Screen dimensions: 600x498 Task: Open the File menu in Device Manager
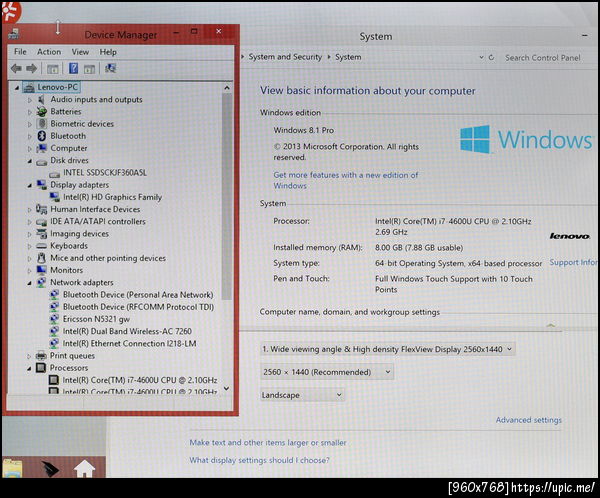[20, 52]
